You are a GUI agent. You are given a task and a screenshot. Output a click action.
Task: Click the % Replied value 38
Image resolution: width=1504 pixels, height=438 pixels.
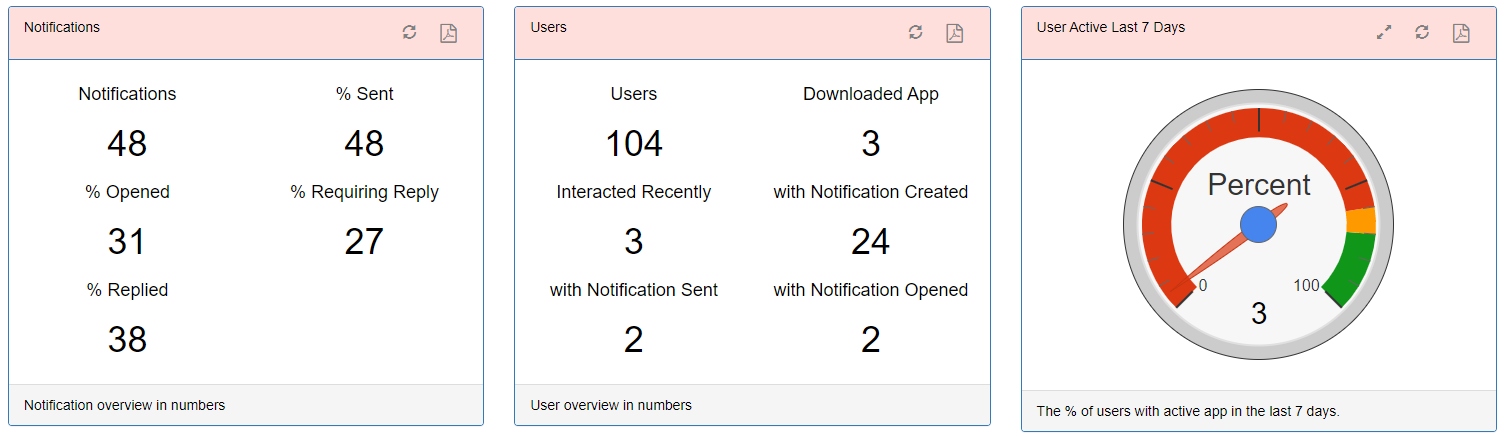pos(127,340)
